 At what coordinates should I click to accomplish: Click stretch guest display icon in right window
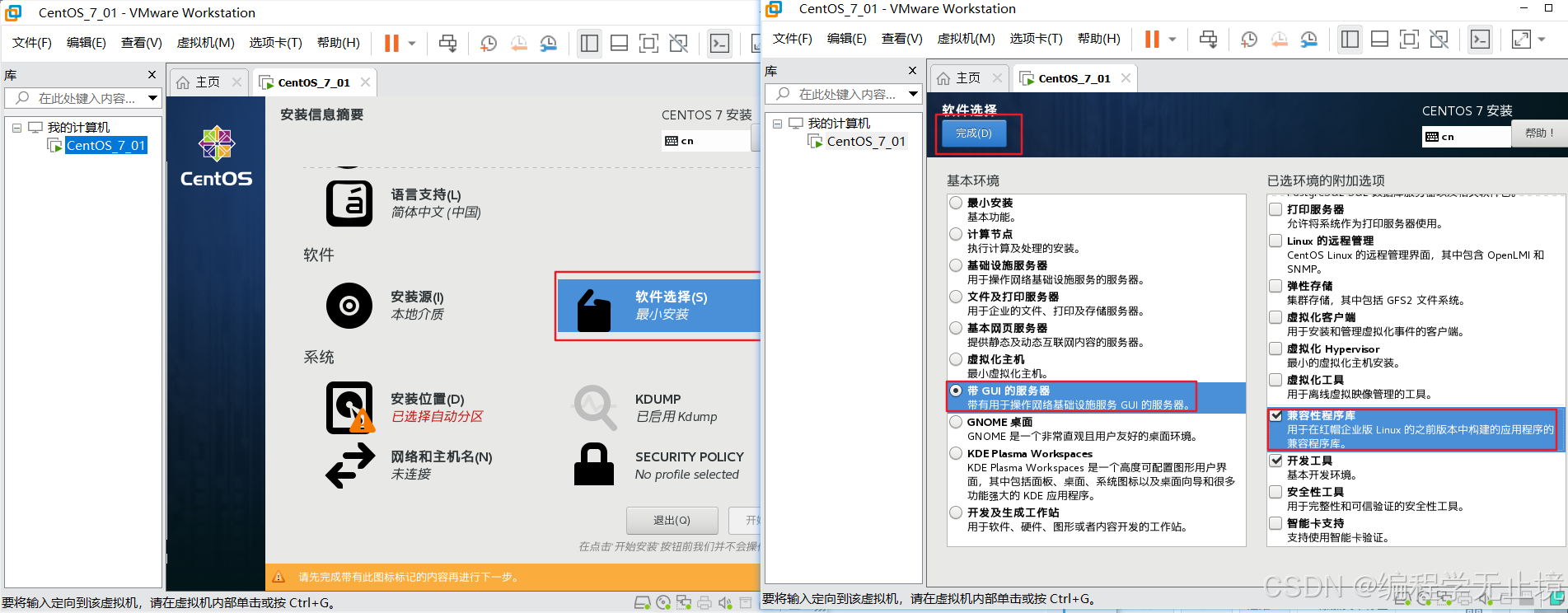pyautogui.click(x=1521, y=39)
